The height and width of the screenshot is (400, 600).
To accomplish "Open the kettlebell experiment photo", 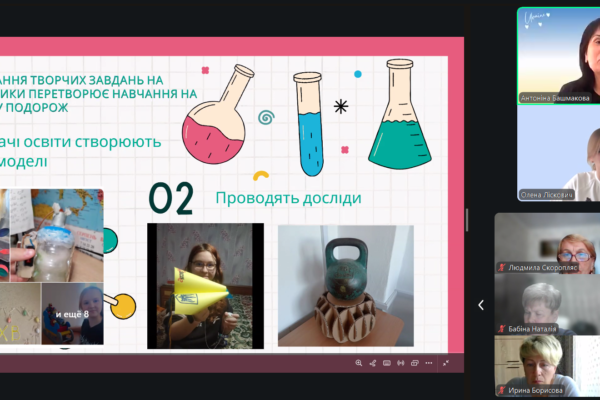I will click(x=346, y=286).
